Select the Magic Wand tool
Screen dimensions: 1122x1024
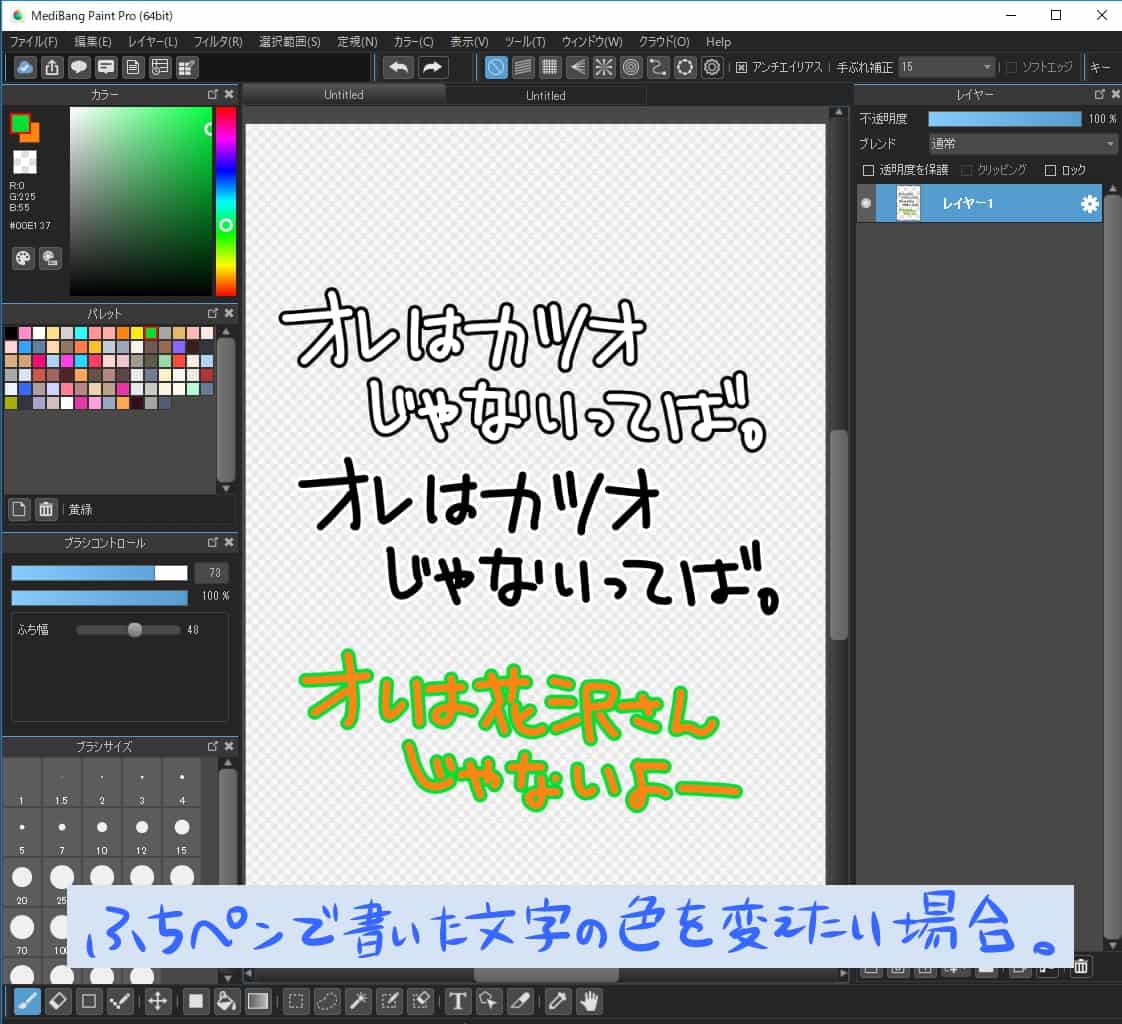pos(358,1000)
